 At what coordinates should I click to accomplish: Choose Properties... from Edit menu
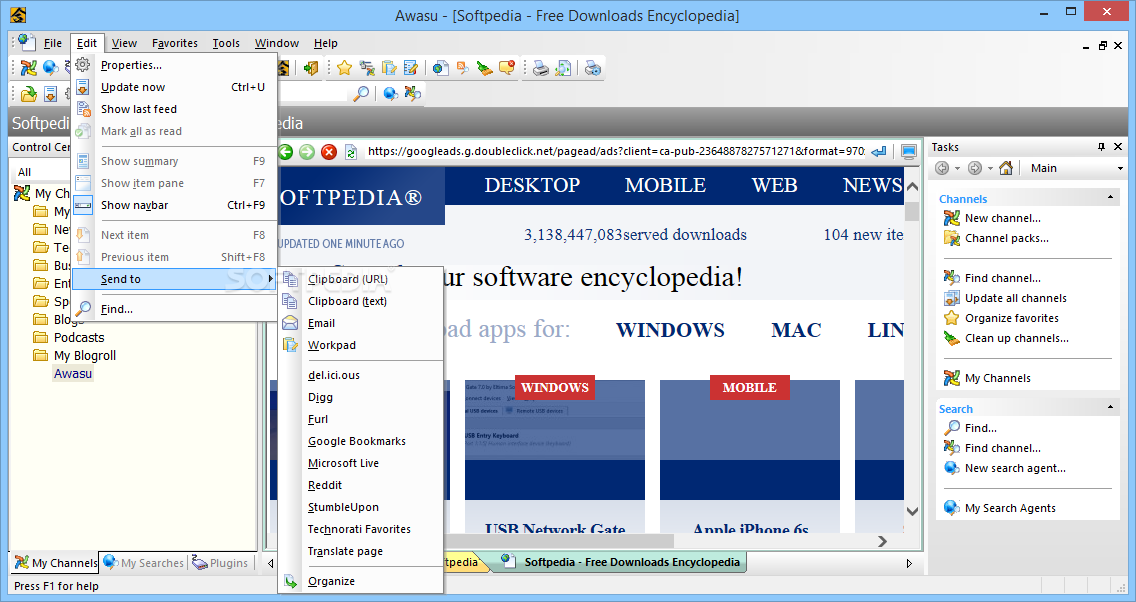pos(175,65)
